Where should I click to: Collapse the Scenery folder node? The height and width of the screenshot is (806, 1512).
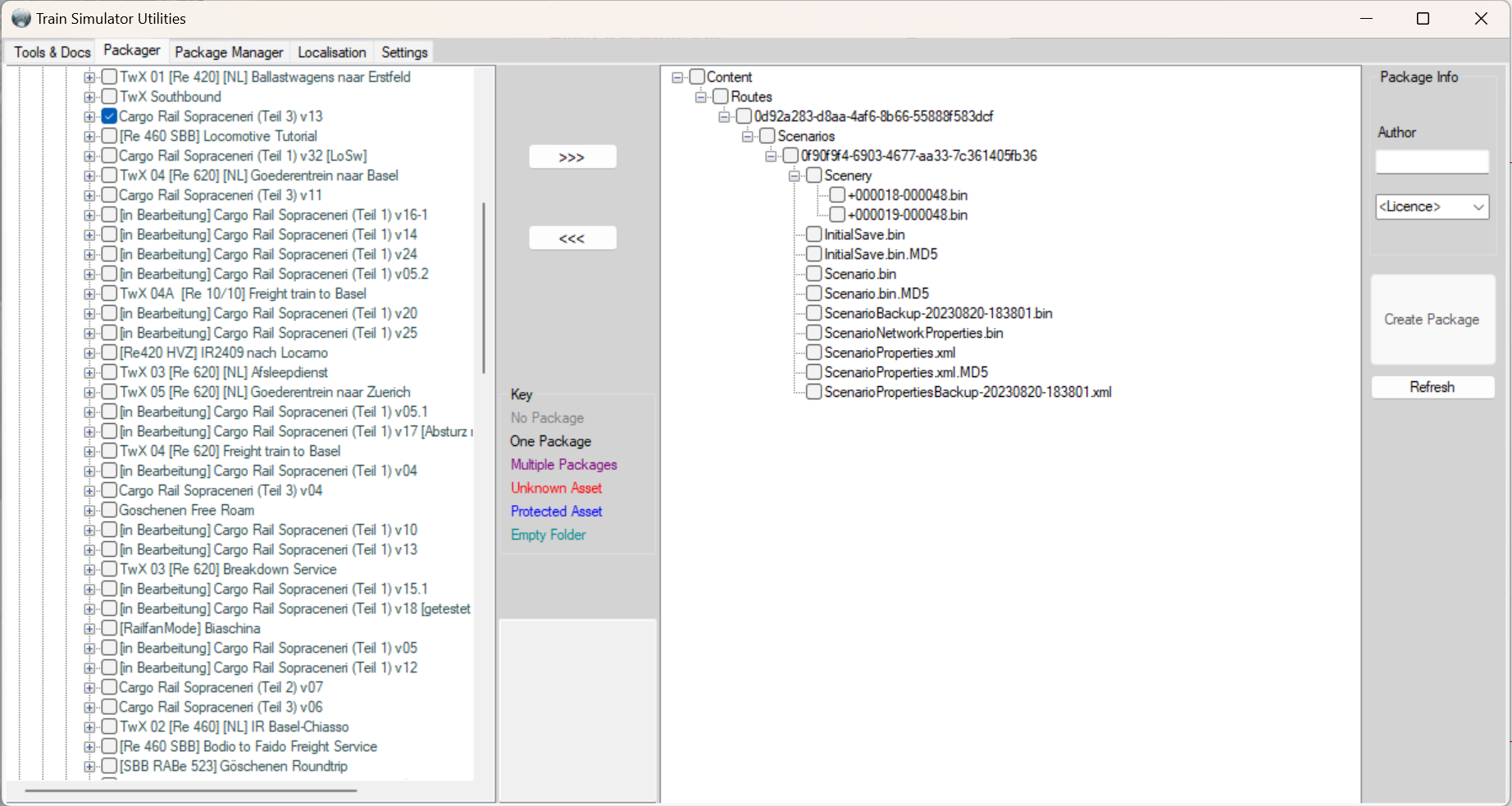pos(795,176)
